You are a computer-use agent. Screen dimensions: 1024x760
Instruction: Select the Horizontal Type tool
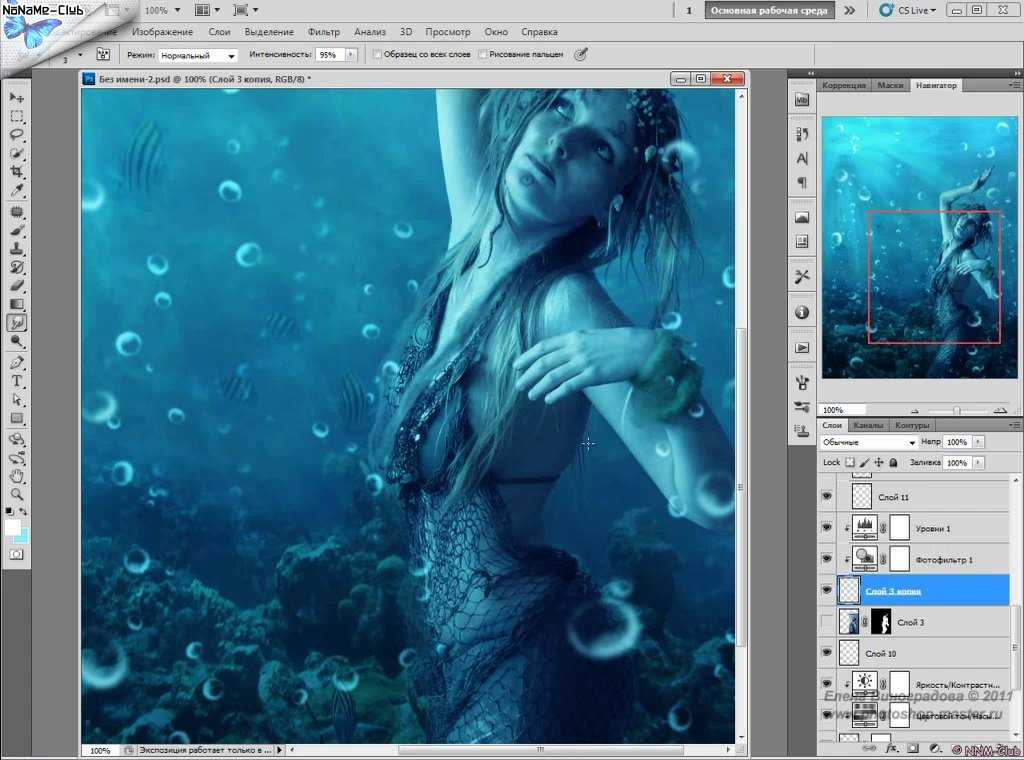(16, 381)
